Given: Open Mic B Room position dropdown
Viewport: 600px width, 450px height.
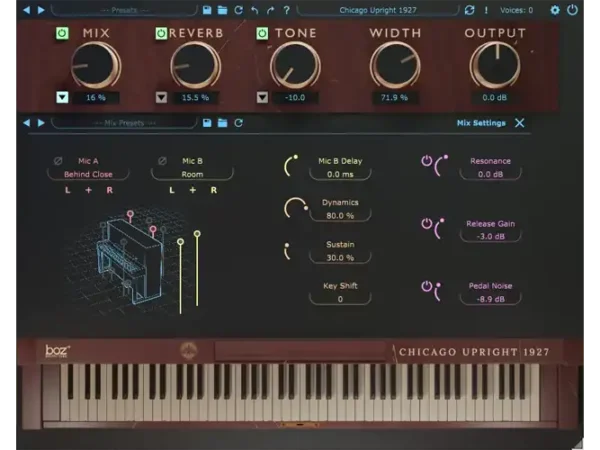Looking at the screenshot, I should pos(192,174).
